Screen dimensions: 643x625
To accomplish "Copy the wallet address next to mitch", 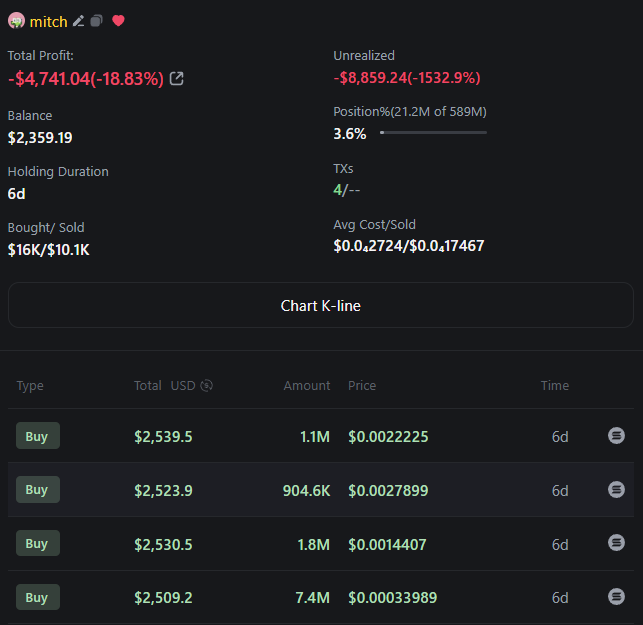I will [x=96, y=21].
